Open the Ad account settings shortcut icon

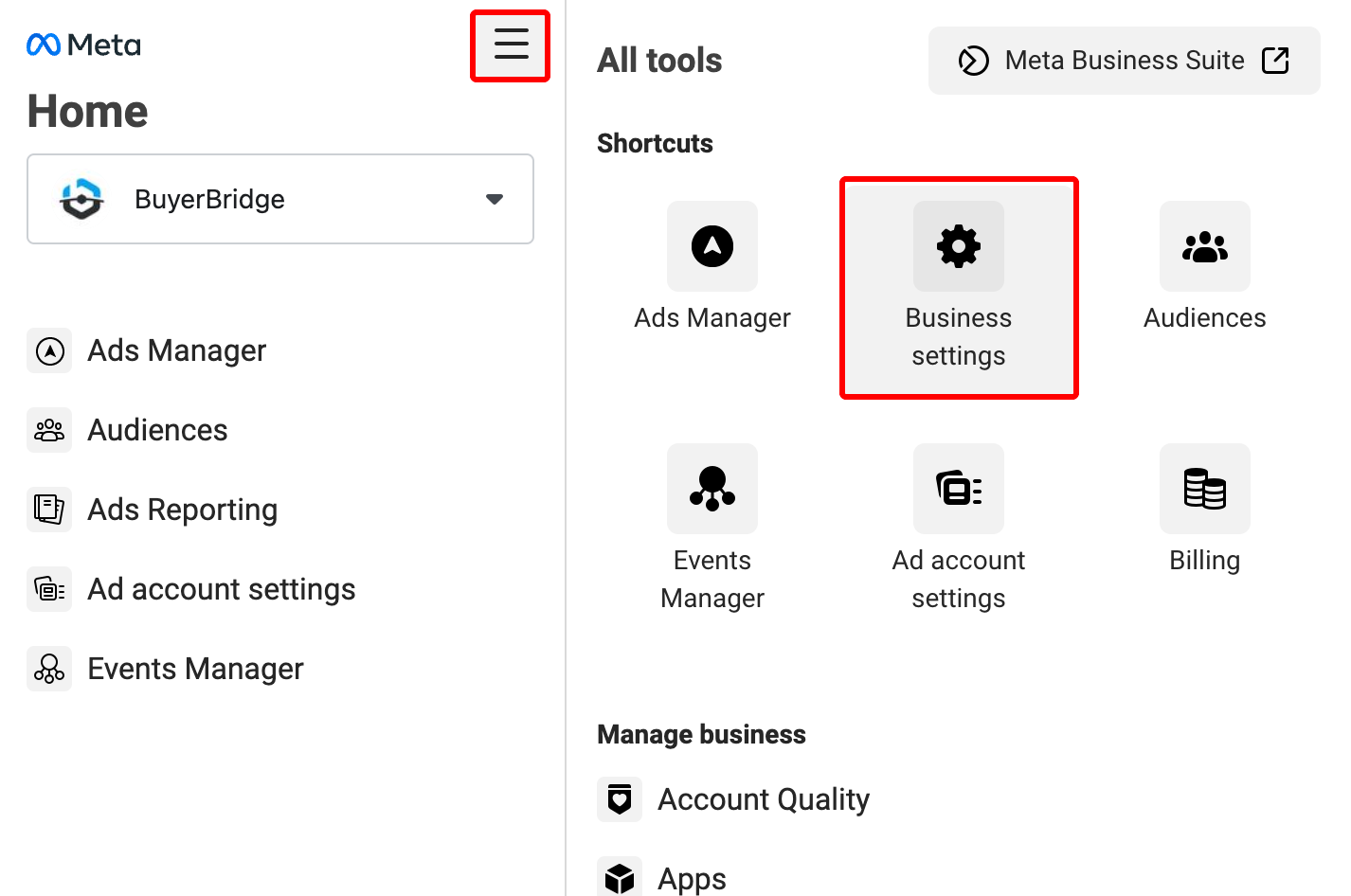pyautogui.click(x=959, y=489)
